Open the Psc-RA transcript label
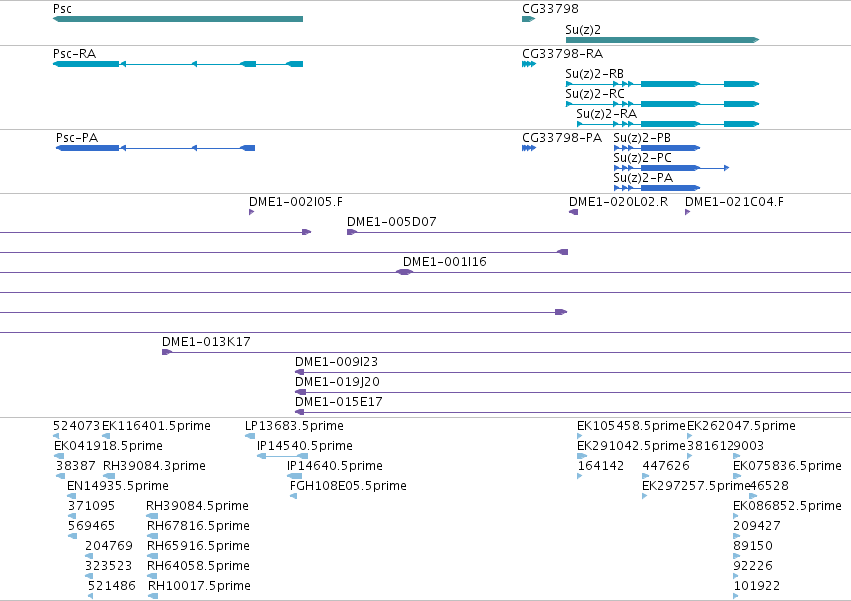The image size is (851, 601). point(74,54)
